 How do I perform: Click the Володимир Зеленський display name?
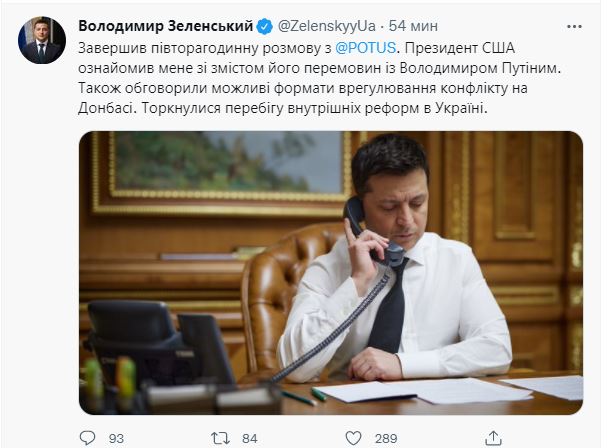point(166,26)
